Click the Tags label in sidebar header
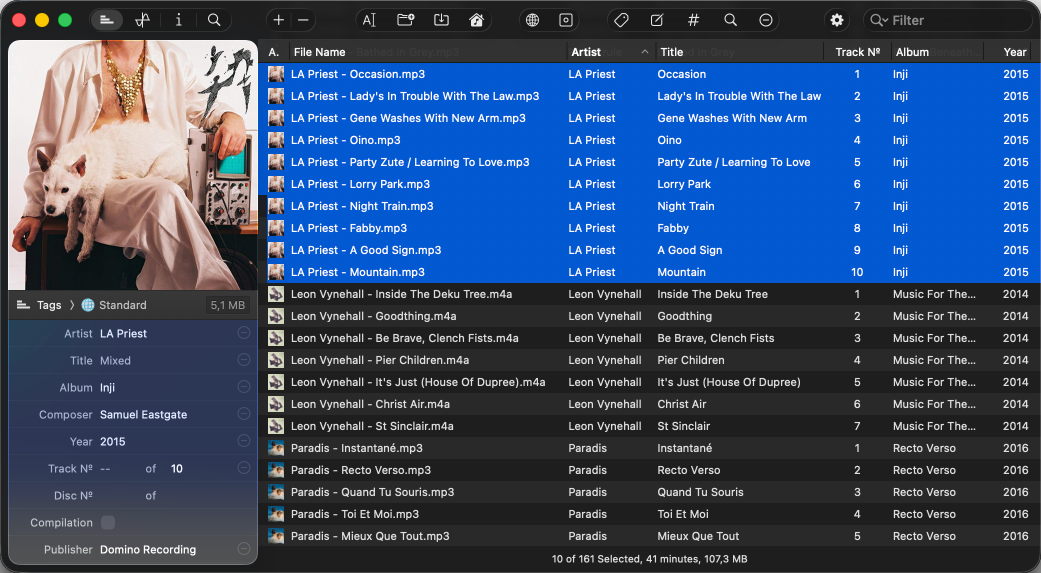The height and width of the screenshot is (573, 1041). (49, 305)
